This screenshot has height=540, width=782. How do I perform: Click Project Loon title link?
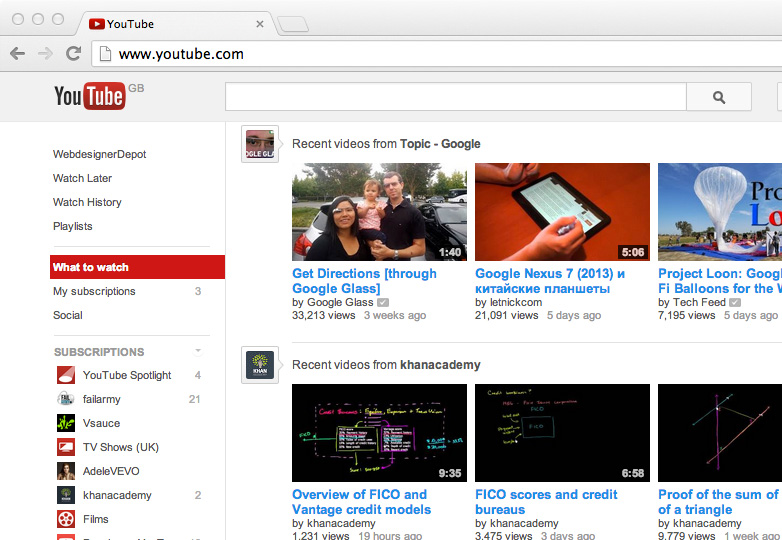720,281
